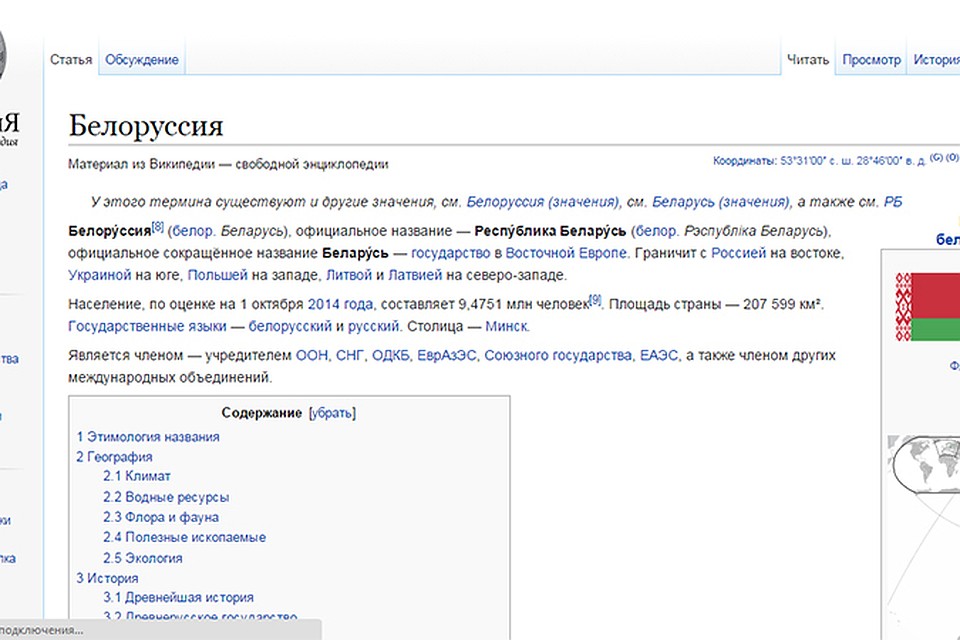Click the Wikipedia globe logo
Screen dimensions: 960x640
click(2, 55)
